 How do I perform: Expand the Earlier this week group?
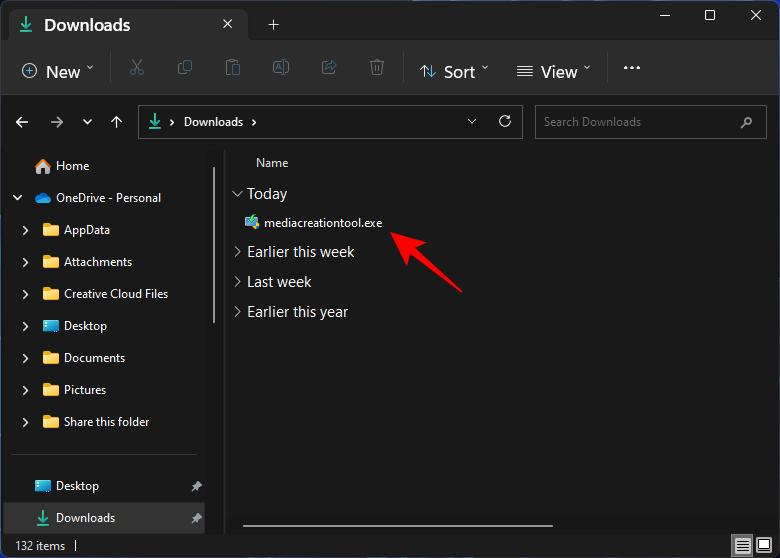point(237,252)
